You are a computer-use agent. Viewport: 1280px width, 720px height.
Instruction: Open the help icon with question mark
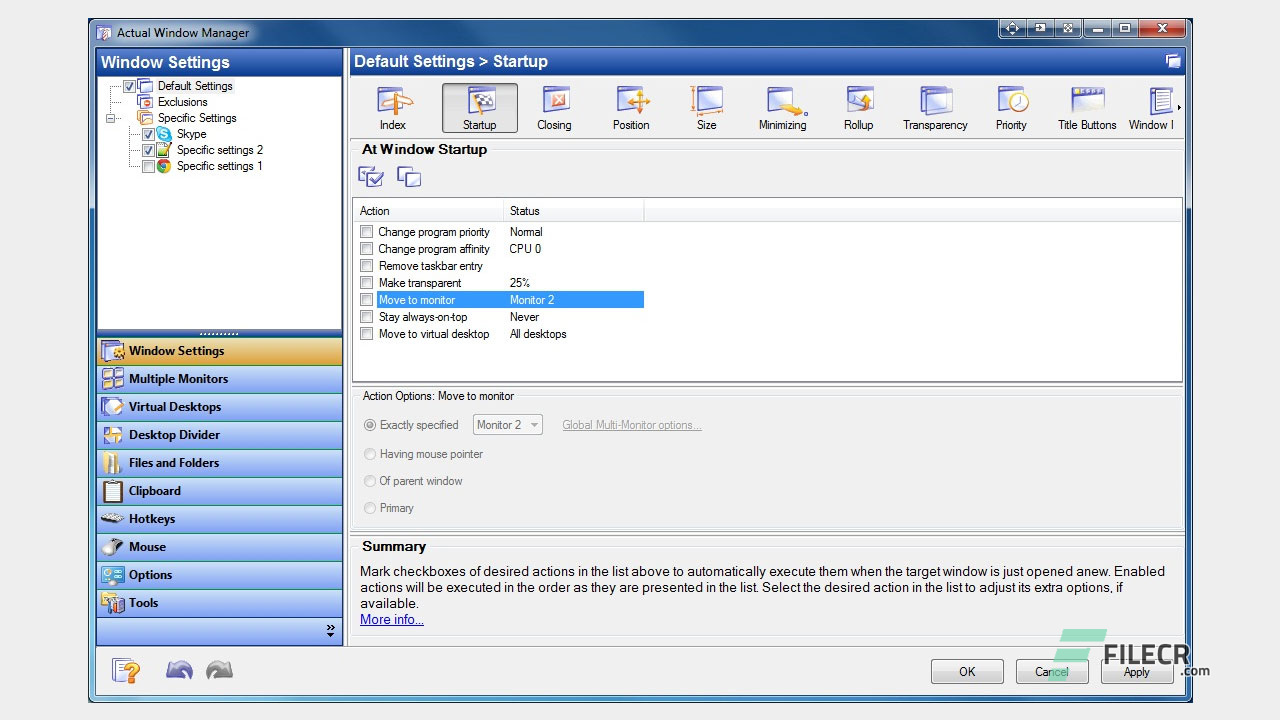point(126,670)
